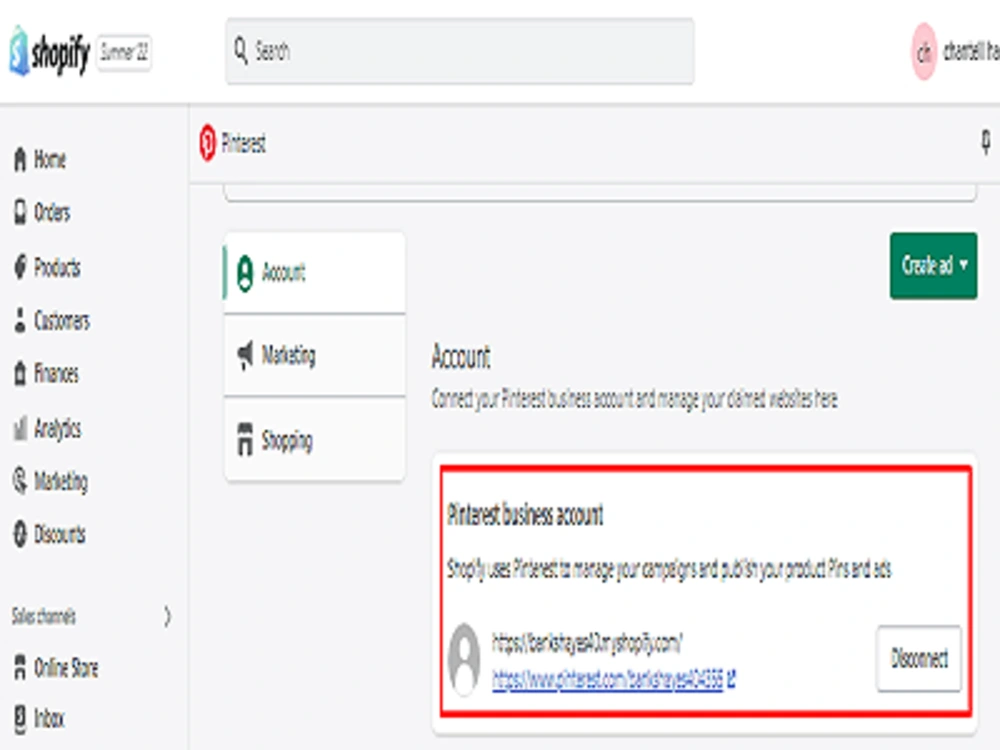Click the Inbox icon
The width and height of the screenshot is (1000, 750).
[x=20, y=719]
